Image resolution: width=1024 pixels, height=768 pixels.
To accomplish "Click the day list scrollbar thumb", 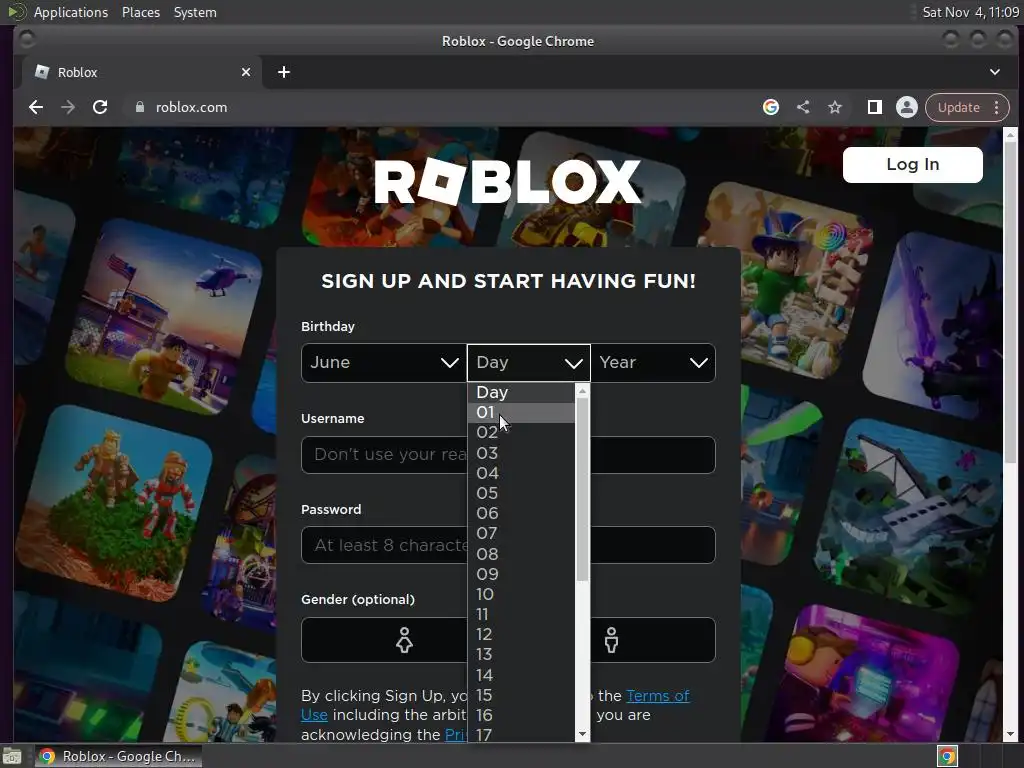I will point(583,489).
